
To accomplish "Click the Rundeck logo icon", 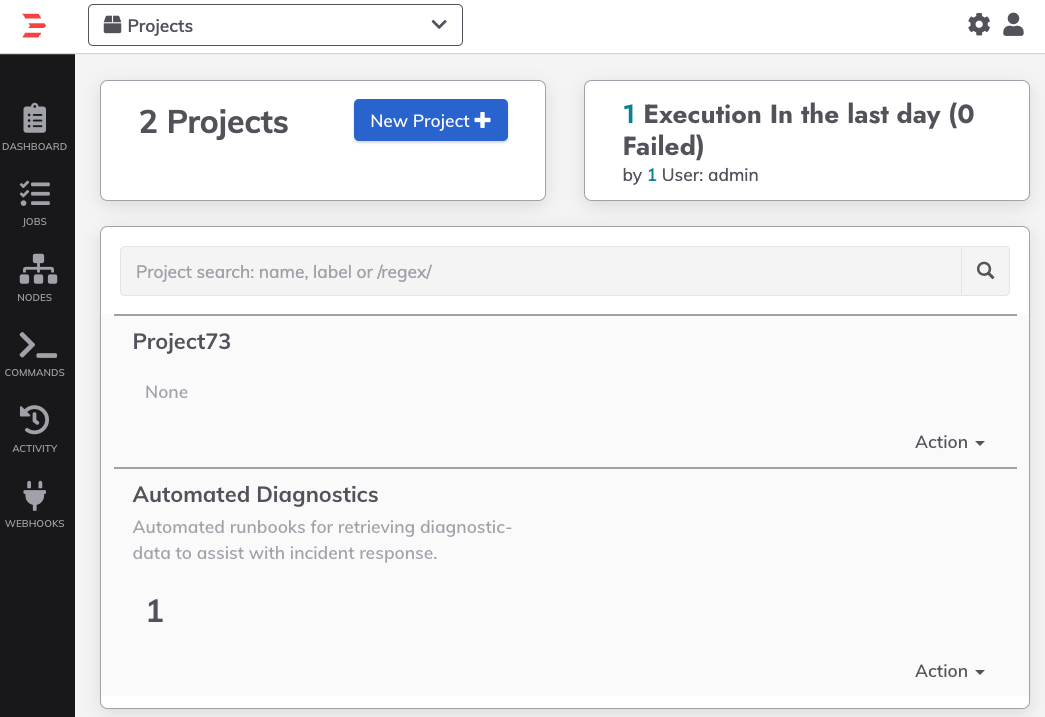I will click(34, 25).
